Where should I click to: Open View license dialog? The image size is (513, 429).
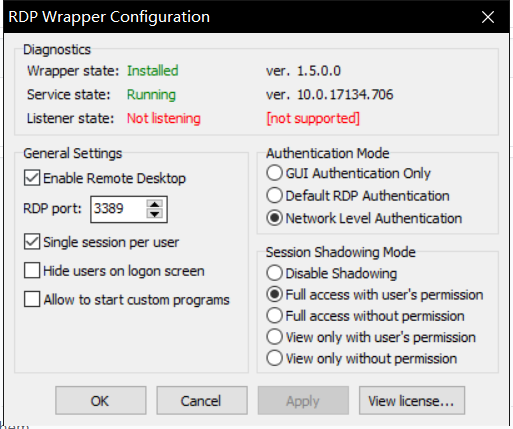coord(412,400)
